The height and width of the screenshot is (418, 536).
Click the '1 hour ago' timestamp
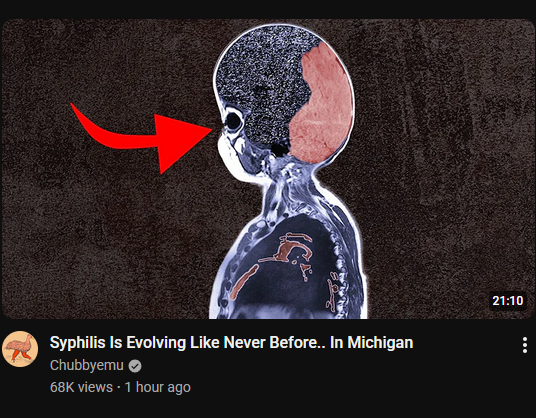tap(158, 387)
